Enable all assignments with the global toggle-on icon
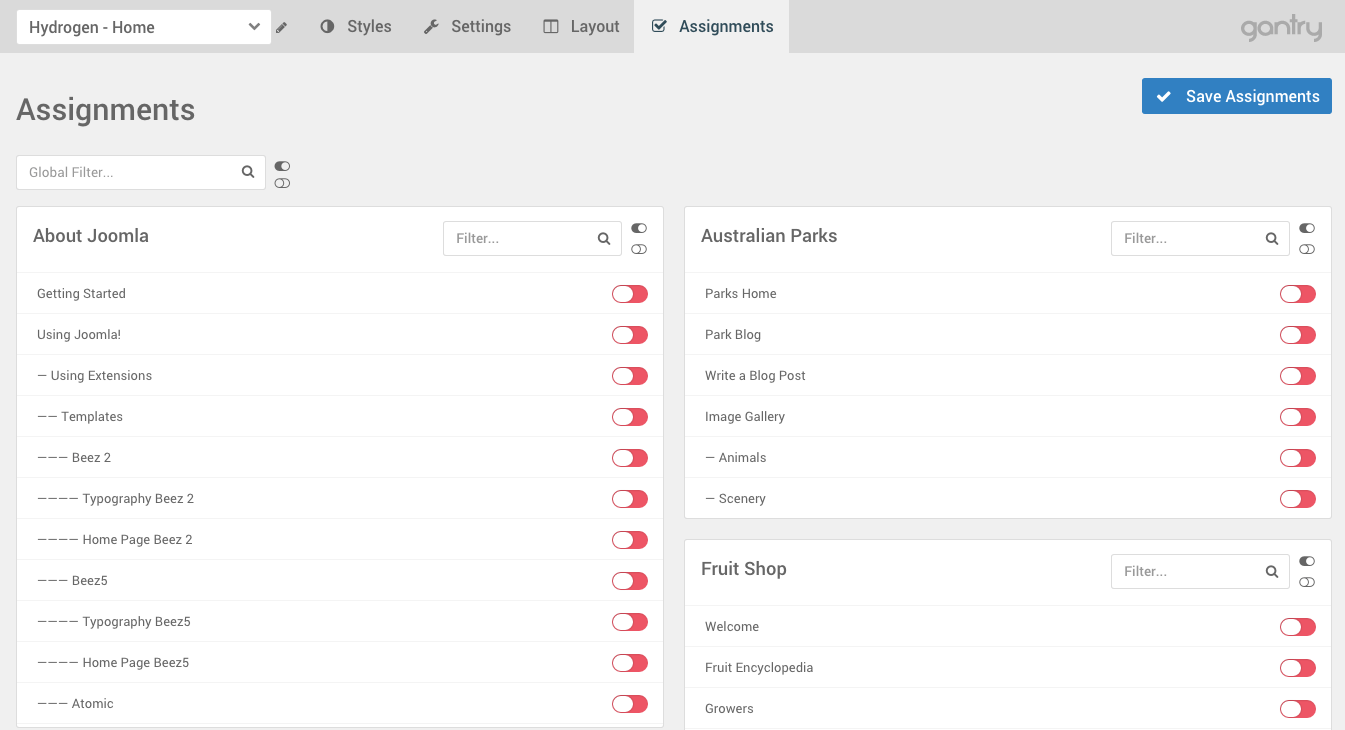This screenshot has height=730, width=1345. (282, 166)
